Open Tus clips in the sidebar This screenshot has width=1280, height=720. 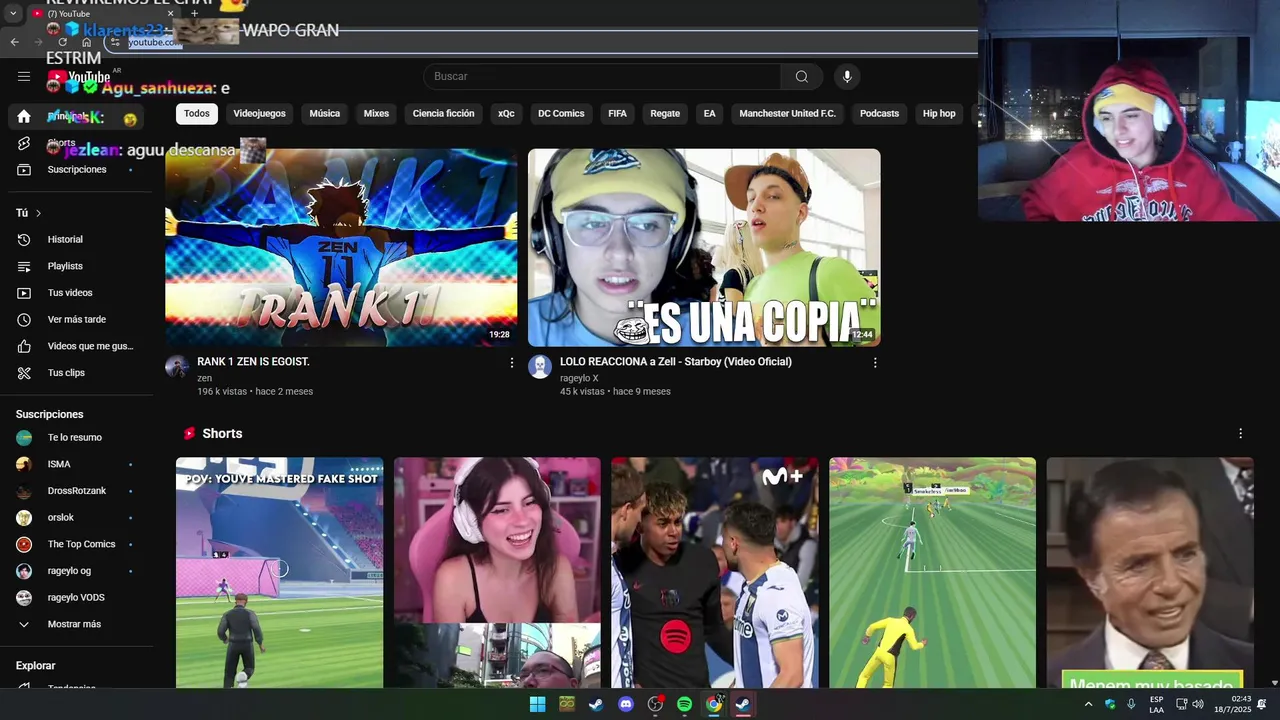coord(76,373)
